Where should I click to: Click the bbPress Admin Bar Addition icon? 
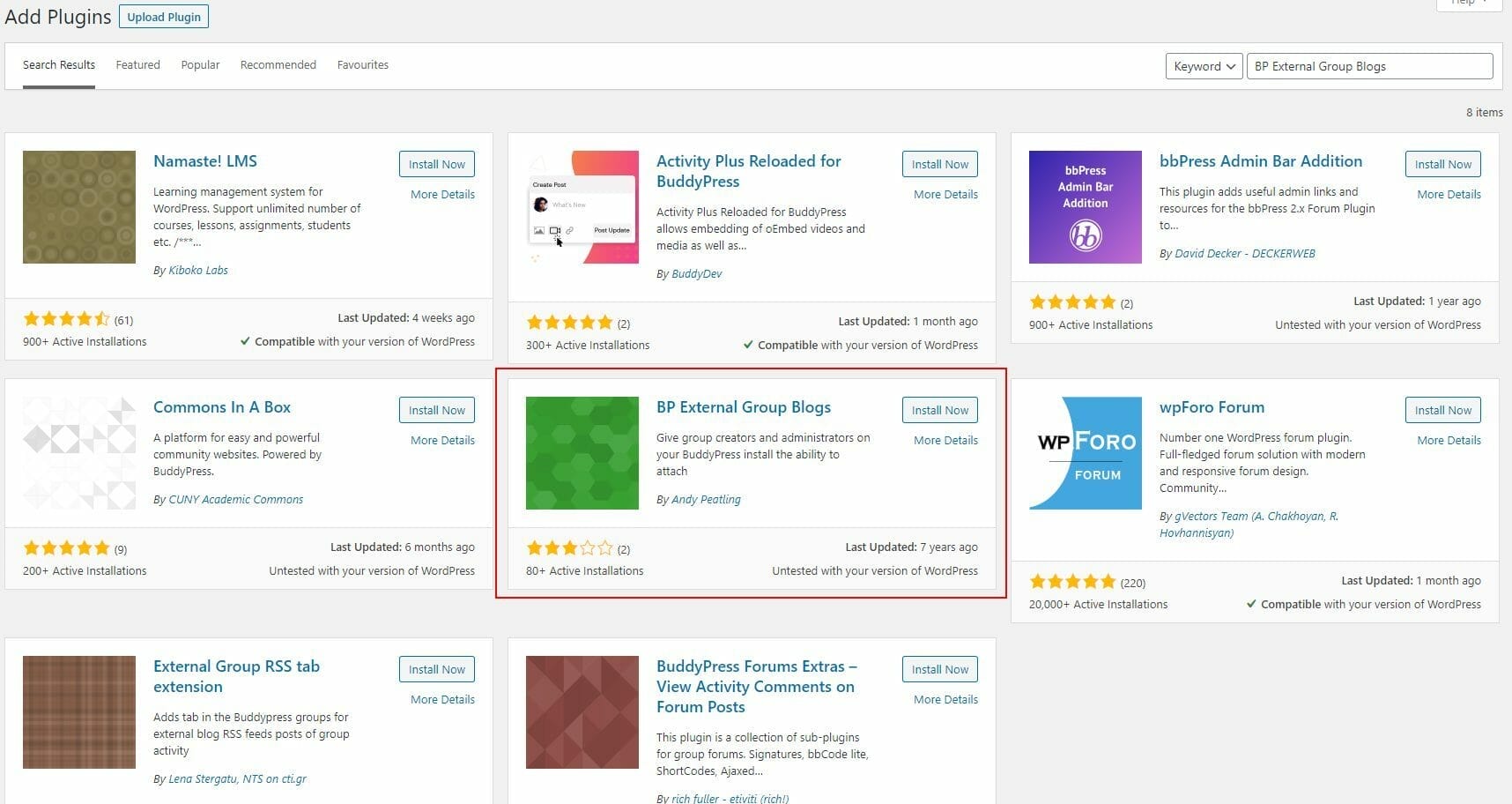(1086, 207)
